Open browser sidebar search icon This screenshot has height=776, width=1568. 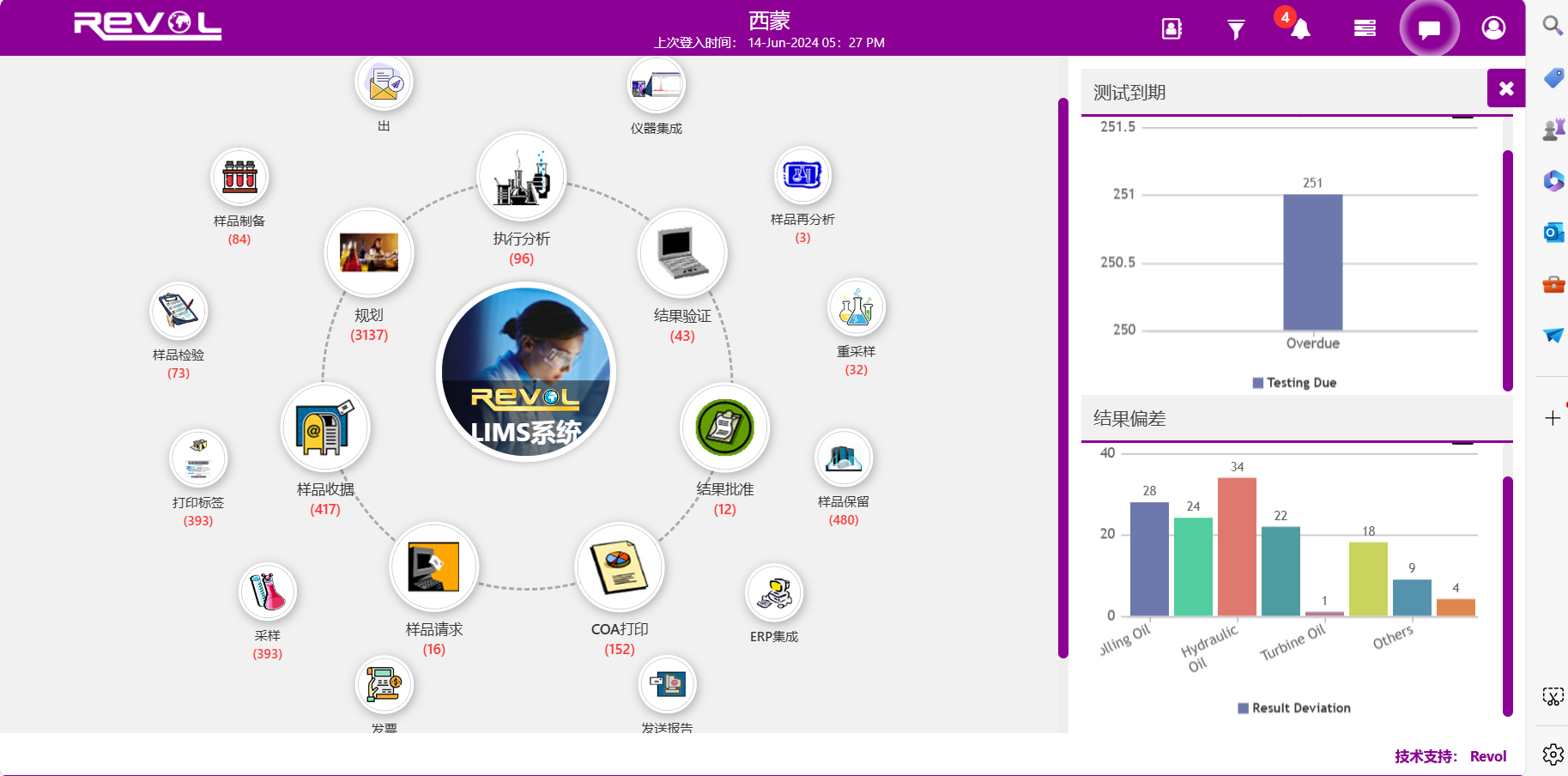(1553, 26)
